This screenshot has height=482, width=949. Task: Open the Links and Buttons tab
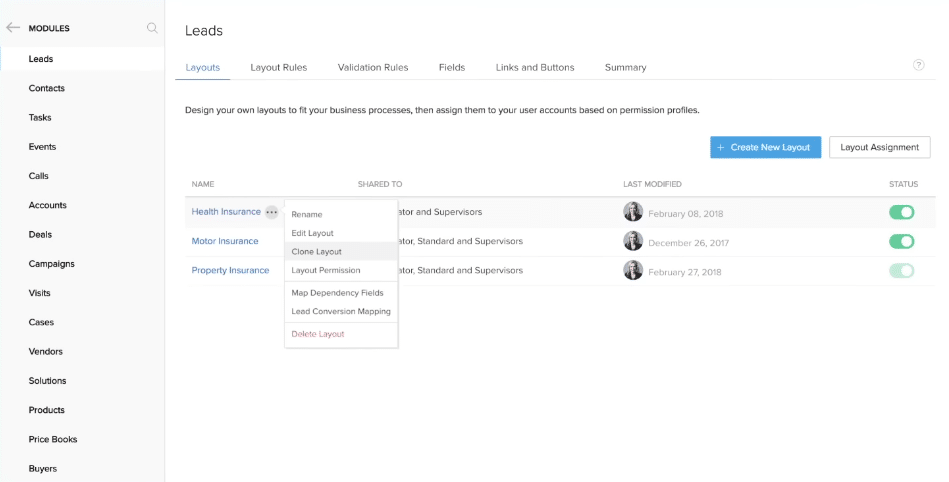coord(535,67)
